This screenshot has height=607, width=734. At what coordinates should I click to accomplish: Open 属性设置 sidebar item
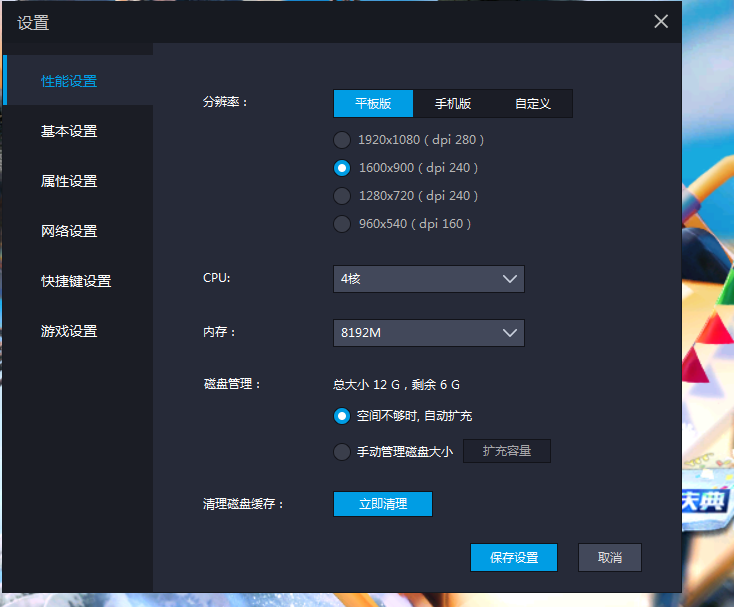(69, 181)
